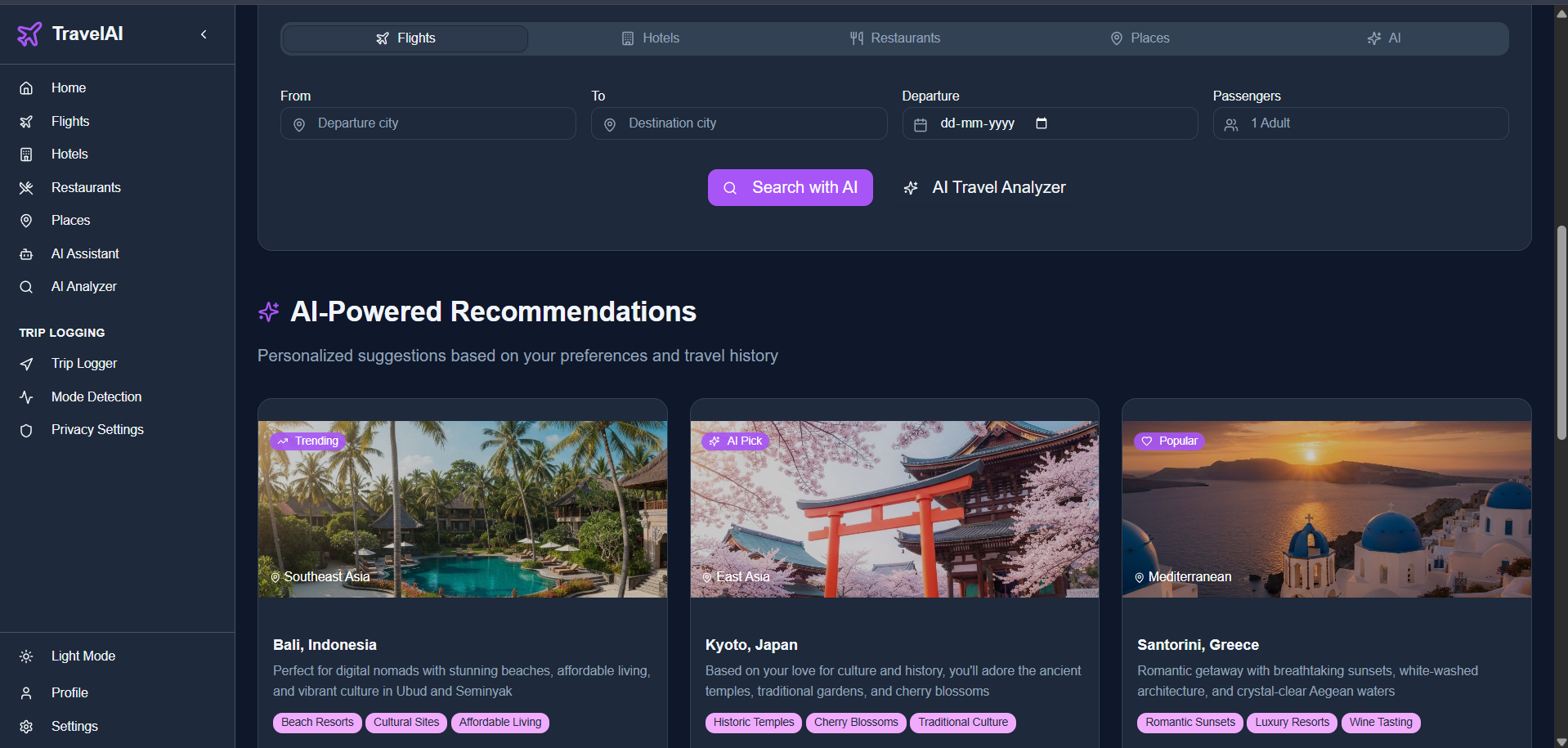Open Restaurants in the sidebar
The image size is (1568, 748).
coord(117,187)
